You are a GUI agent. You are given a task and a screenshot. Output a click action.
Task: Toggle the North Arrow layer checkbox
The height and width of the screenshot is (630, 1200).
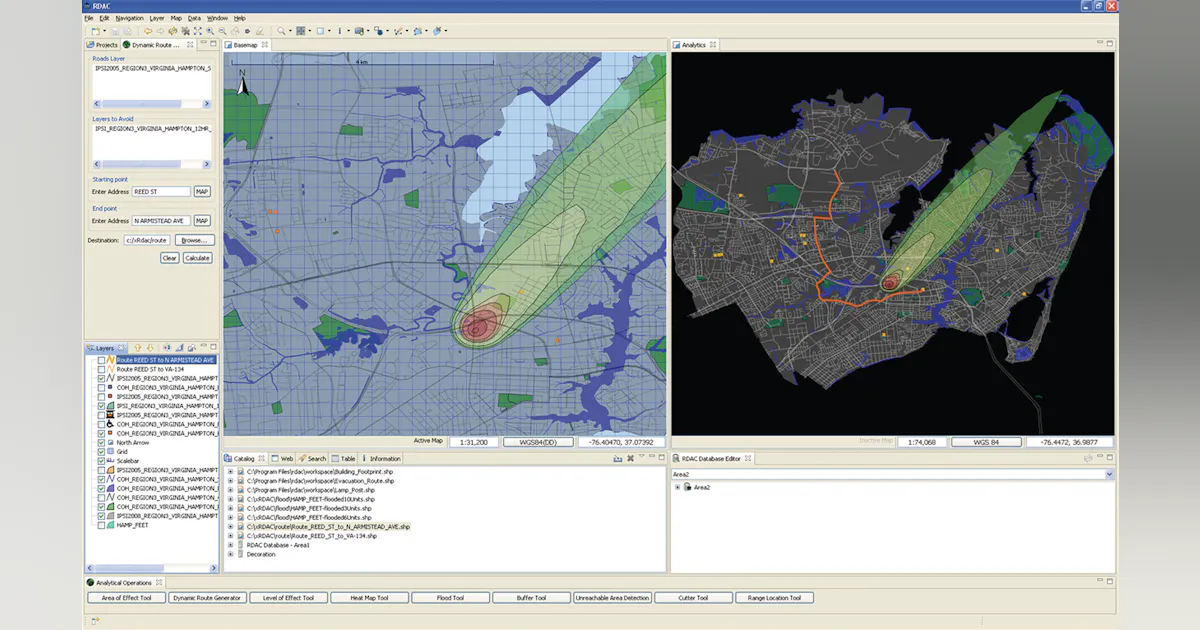[101, 442]
